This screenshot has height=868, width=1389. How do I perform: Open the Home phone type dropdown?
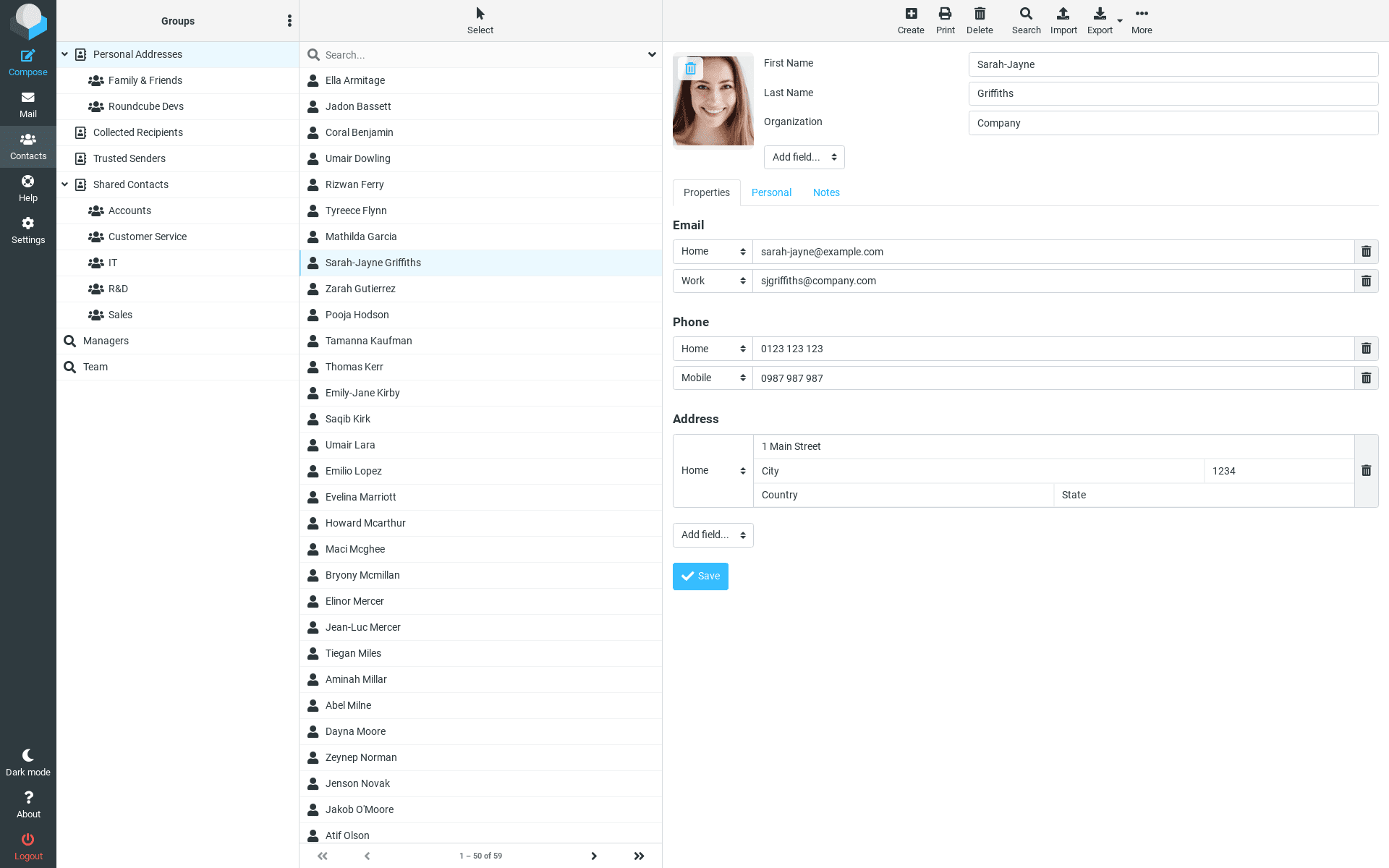(x=712, y=349)
